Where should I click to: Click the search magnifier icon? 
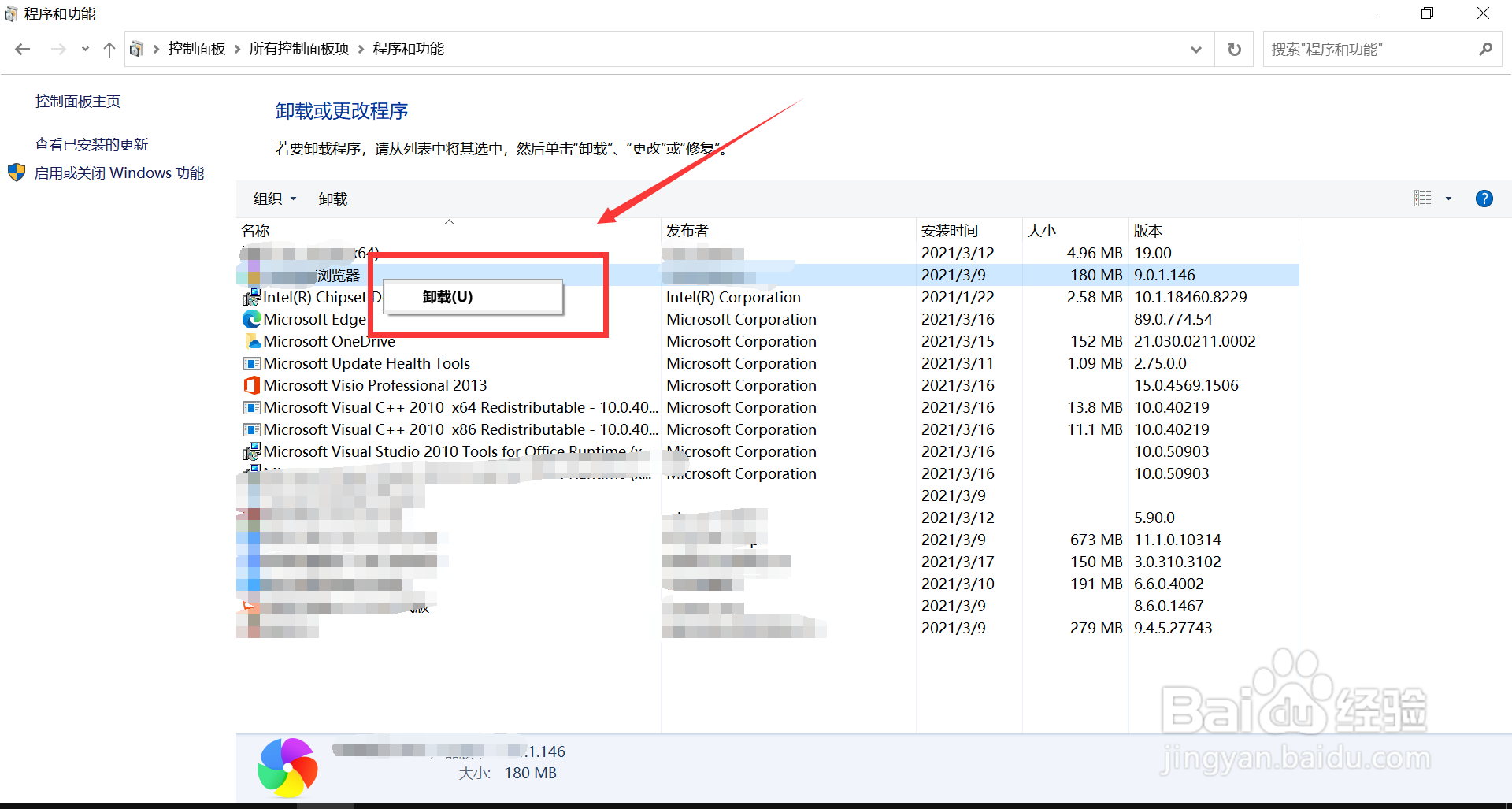click(1485, 50)
